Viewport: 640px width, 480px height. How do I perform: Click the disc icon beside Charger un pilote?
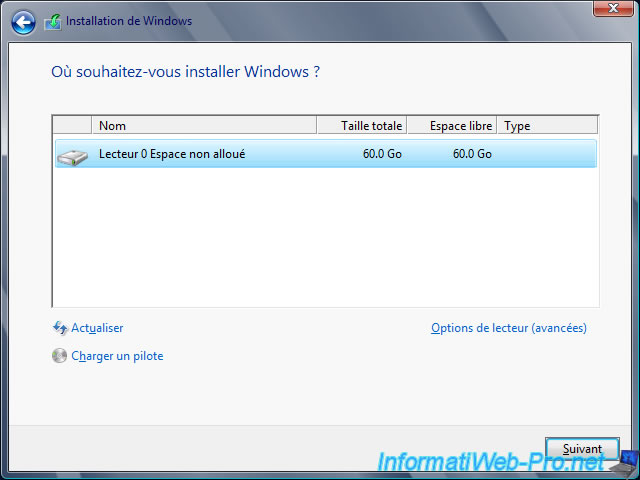coord(60,356)
